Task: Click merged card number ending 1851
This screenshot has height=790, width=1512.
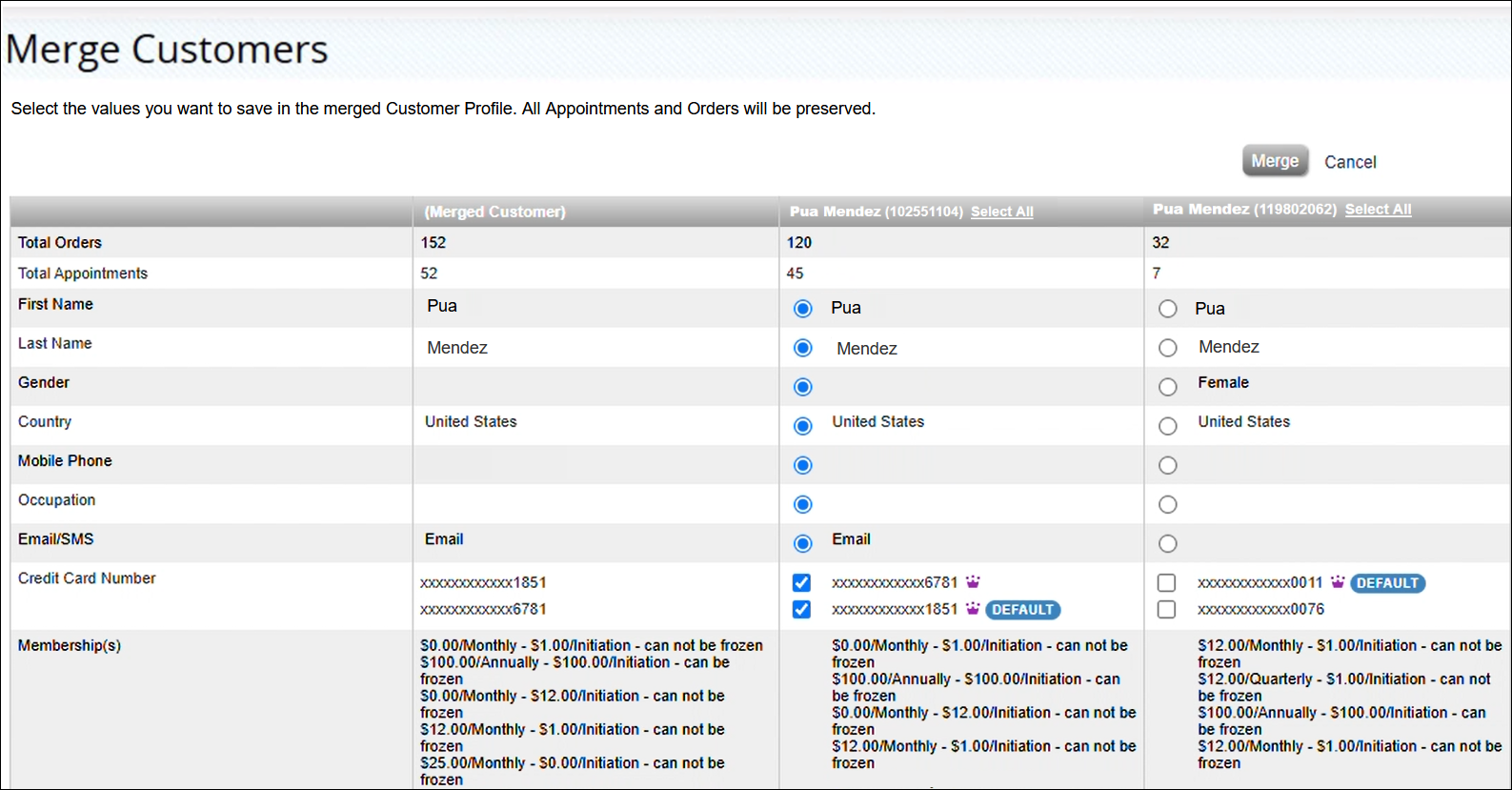Action: 484,582
